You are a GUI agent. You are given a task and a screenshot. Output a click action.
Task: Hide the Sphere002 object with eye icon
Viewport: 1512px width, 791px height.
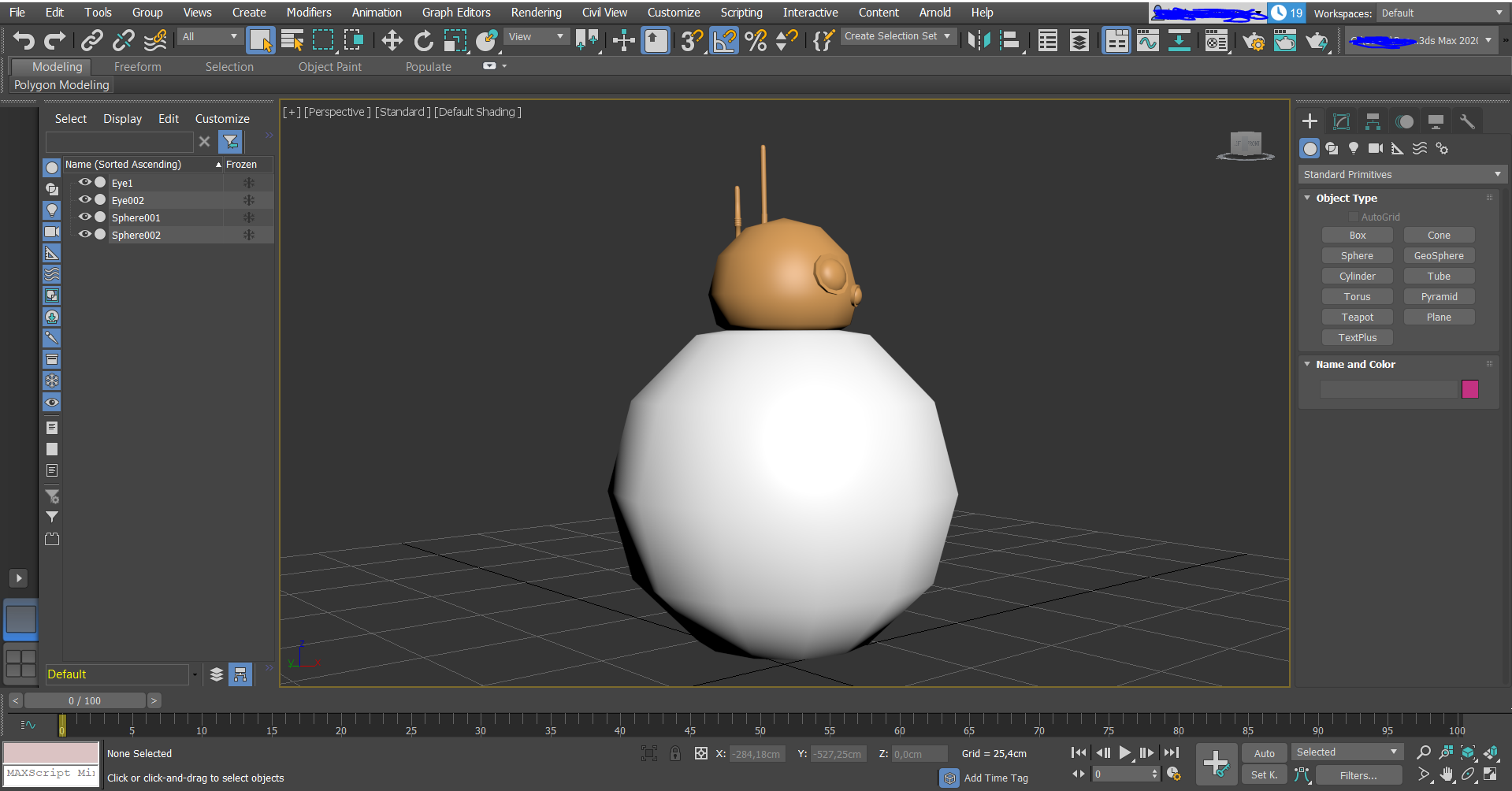click(84, 234)
